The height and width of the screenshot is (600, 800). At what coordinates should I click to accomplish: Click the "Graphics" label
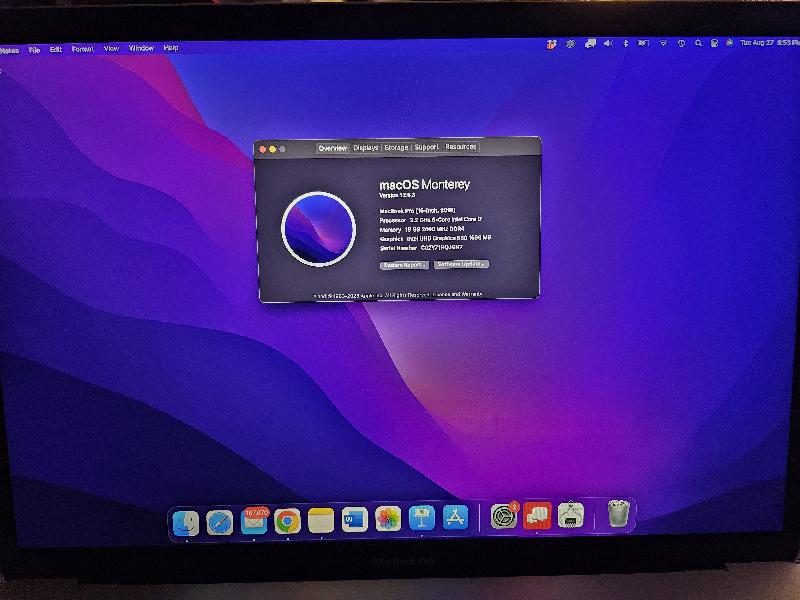(x=391, y=239)
